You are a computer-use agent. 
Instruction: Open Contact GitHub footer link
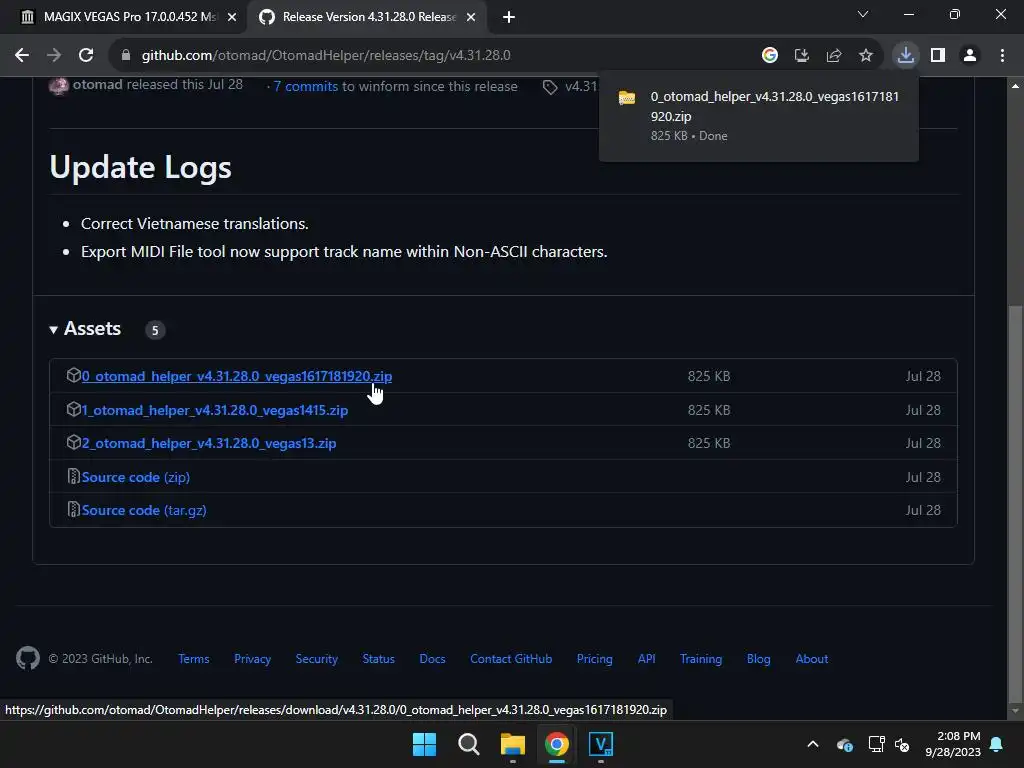[x=511, y=659]
